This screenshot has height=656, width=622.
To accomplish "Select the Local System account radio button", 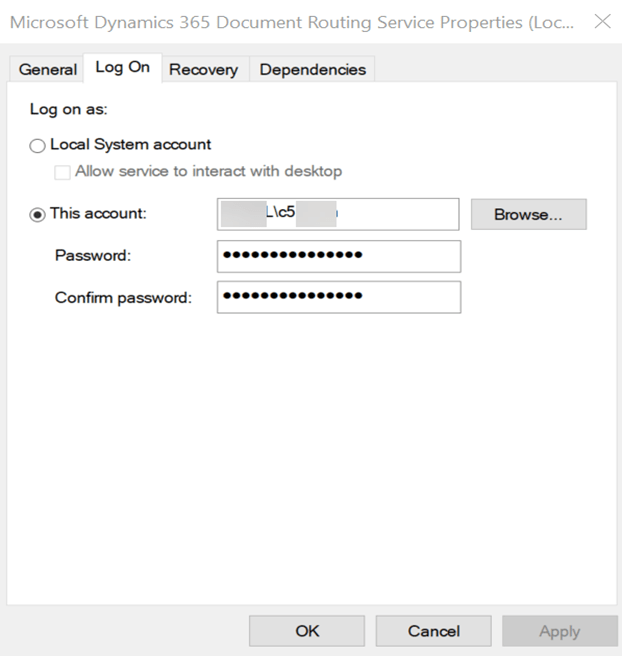I will click(38, 145).
